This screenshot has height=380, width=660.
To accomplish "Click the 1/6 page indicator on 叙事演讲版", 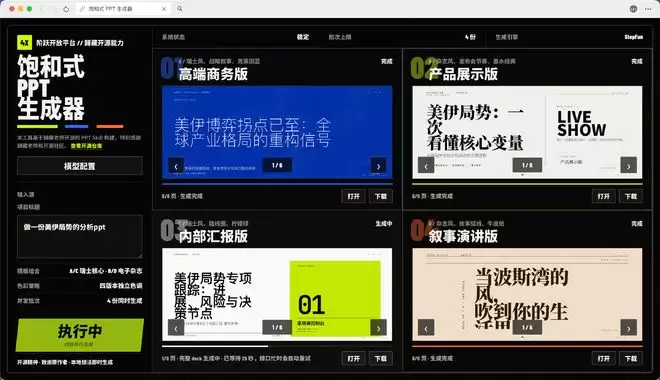I will 527,327.
